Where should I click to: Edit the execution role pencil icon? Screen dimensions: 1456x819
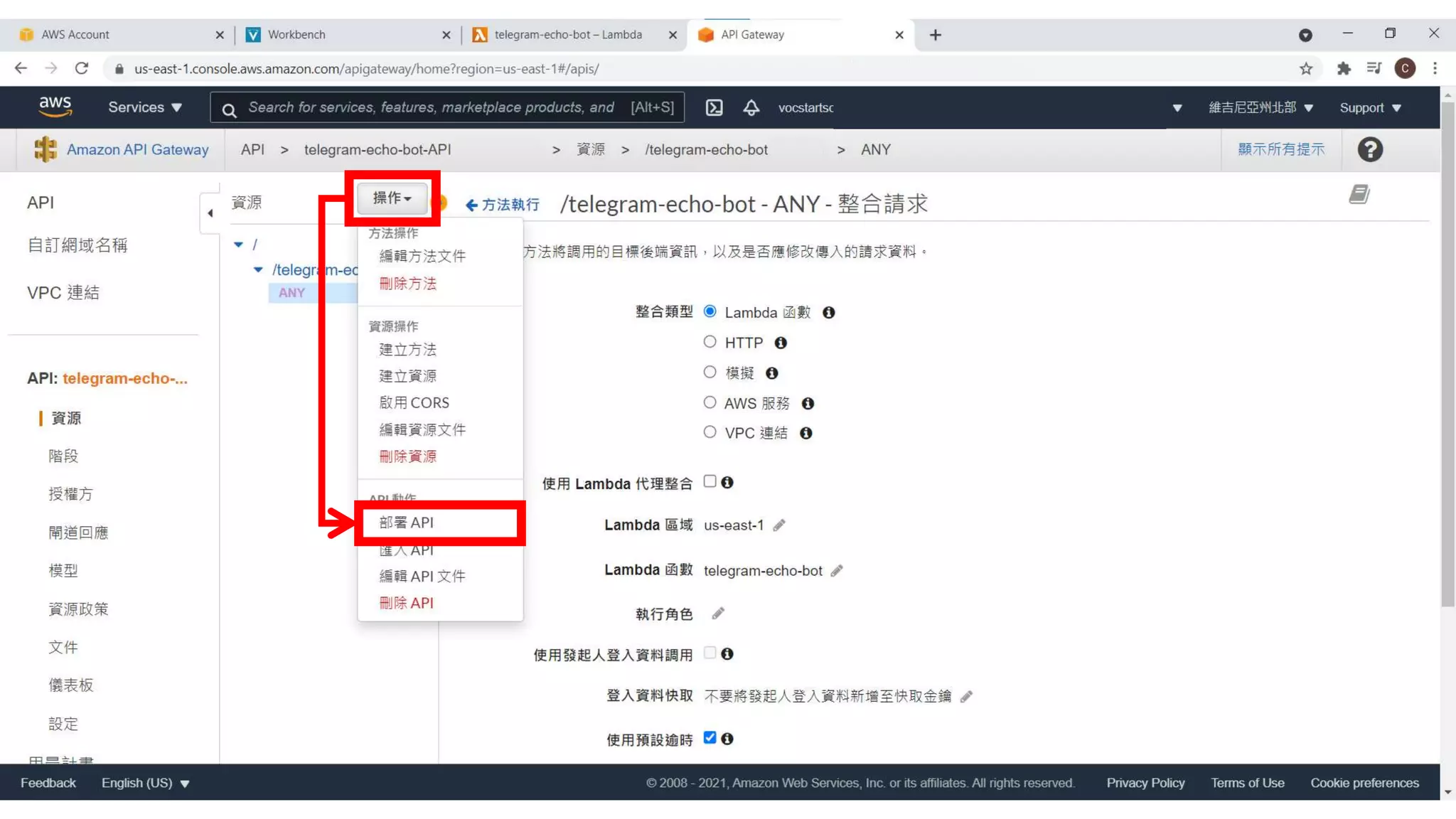coord(718,614)
